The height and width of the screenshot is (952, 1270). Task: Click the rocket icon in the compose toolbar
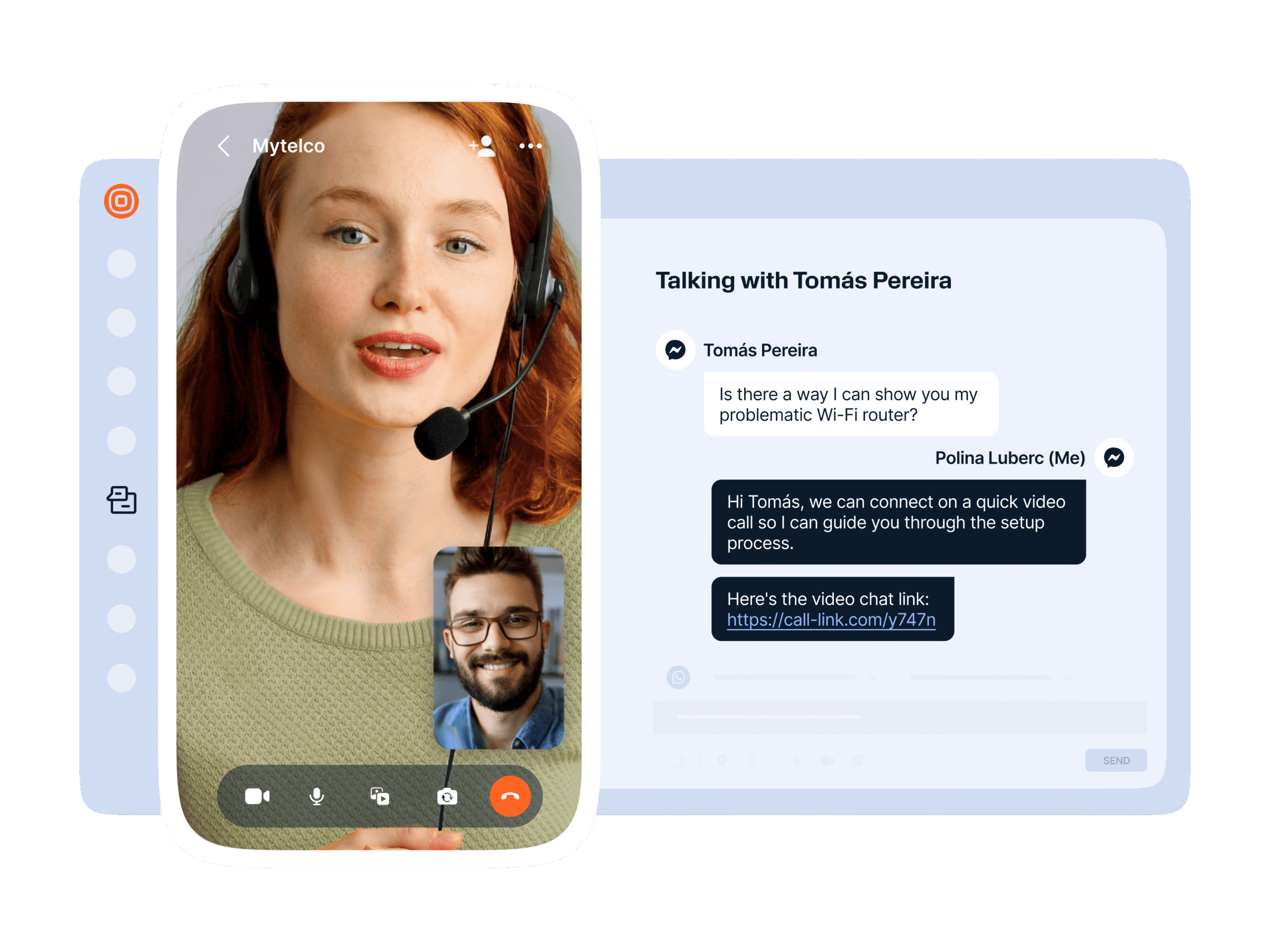click(x=858, y=760)
